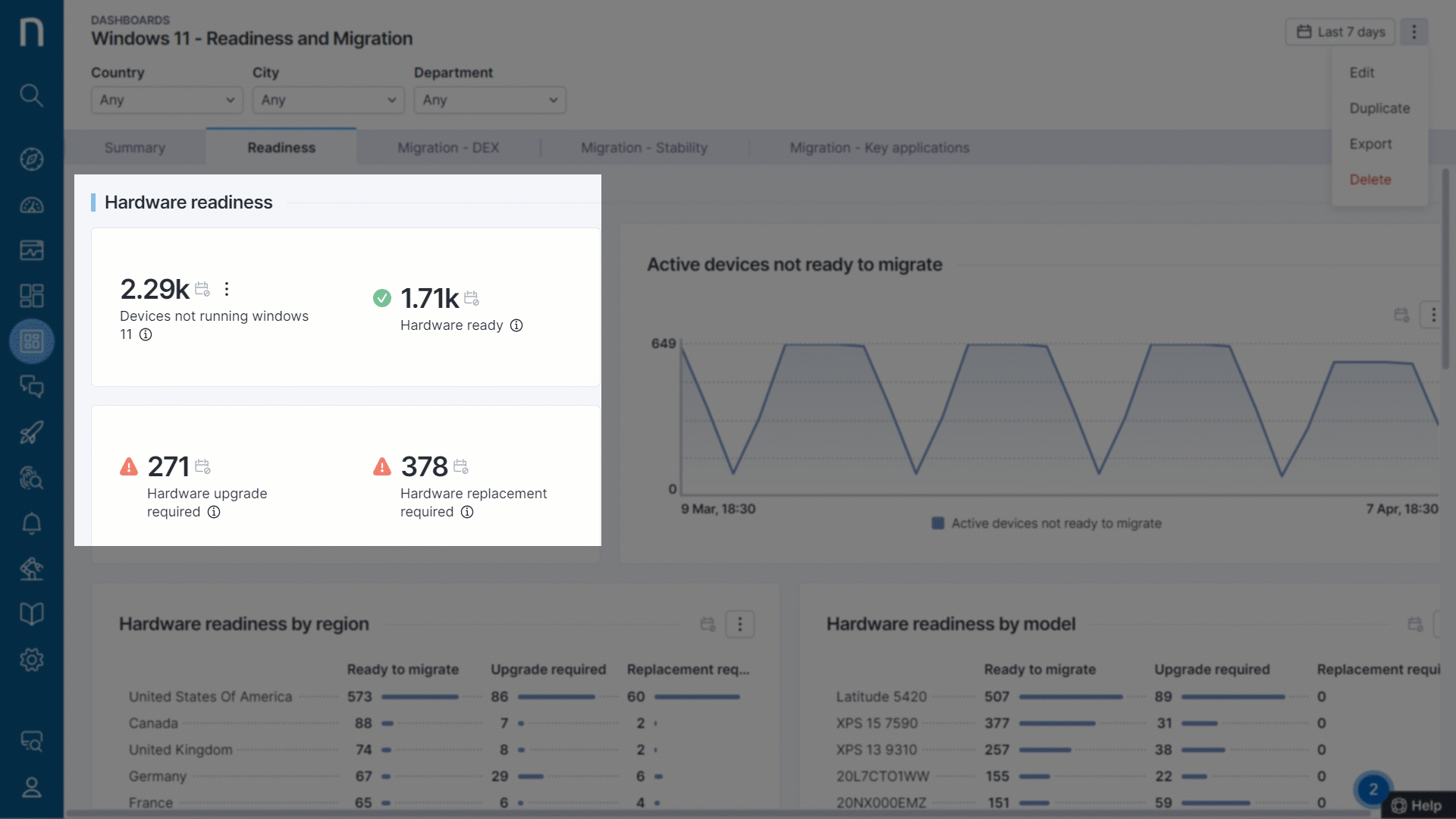Click the search icon in sidebar
The image size is (1456, 819).
click(31, 96)
